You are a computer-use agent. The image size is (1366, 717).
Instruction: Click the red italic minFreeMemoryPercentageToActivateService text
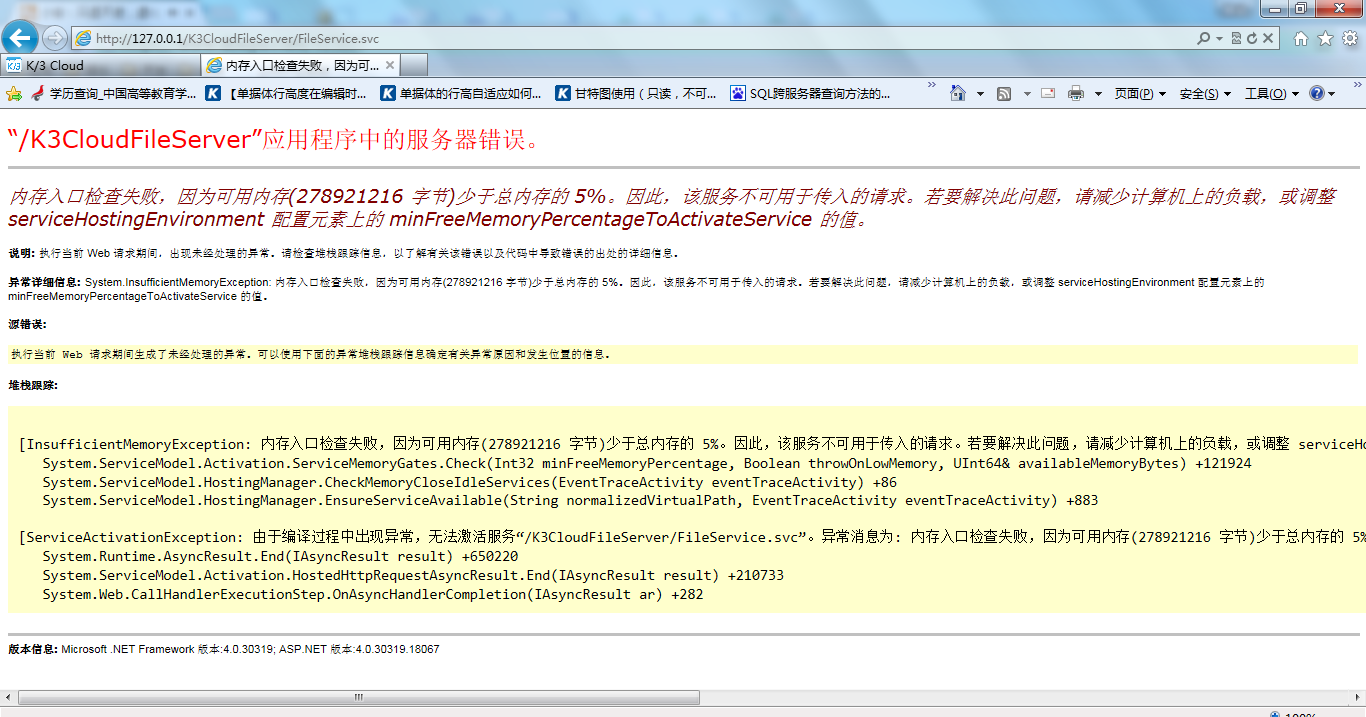pyautogui.click(x=601, y=219)
